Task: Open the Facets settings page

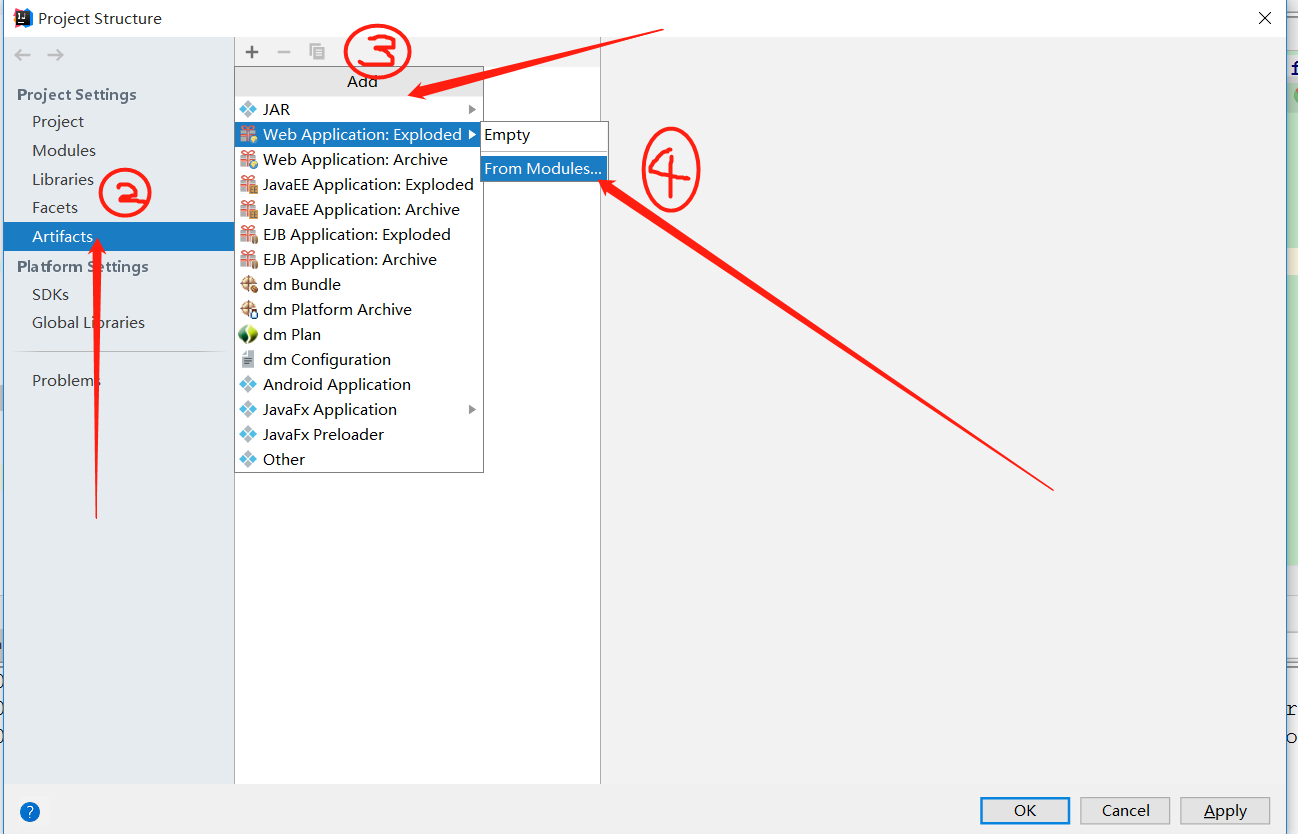Action: click(55, 208)
